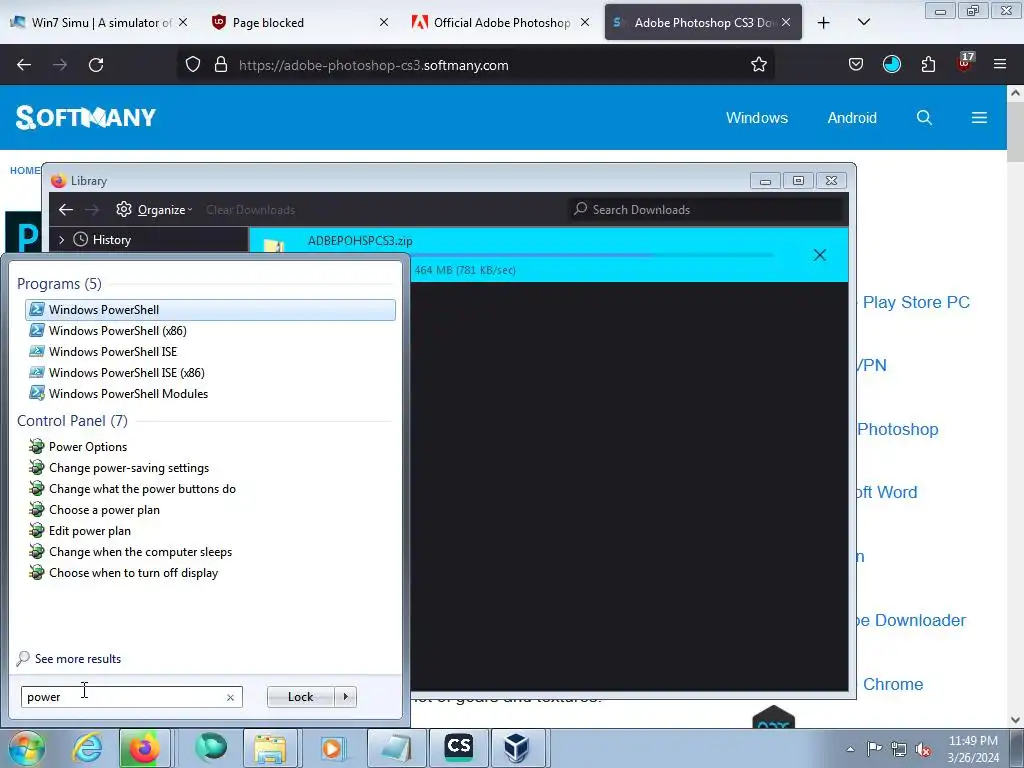This screenshot has width=1024, height=768.
Task: Open Power Options control panel
Action: point(210,447)
